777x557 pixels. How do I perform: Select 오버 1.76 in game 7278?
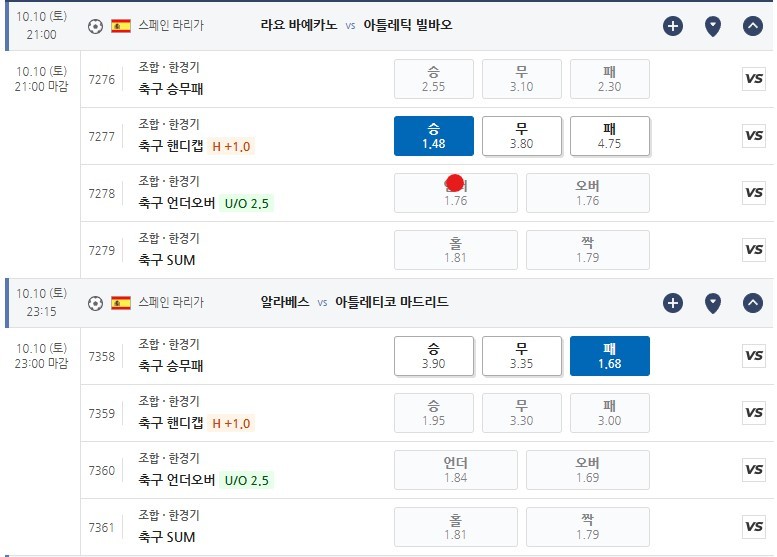(588, 193)
